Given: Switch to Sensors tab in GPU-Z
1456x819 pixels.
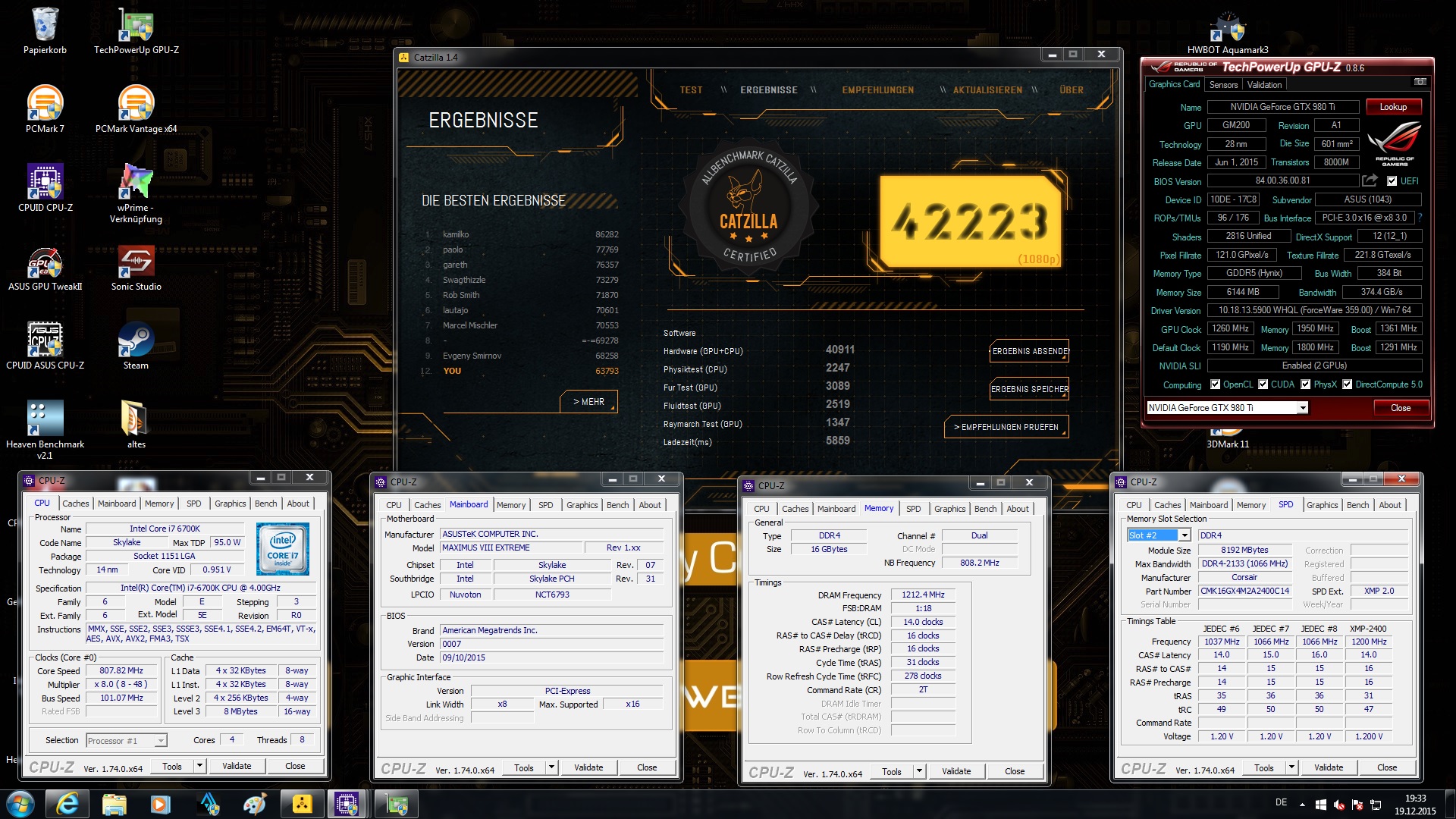Looking at the screenshot, I should [1223, 85].
